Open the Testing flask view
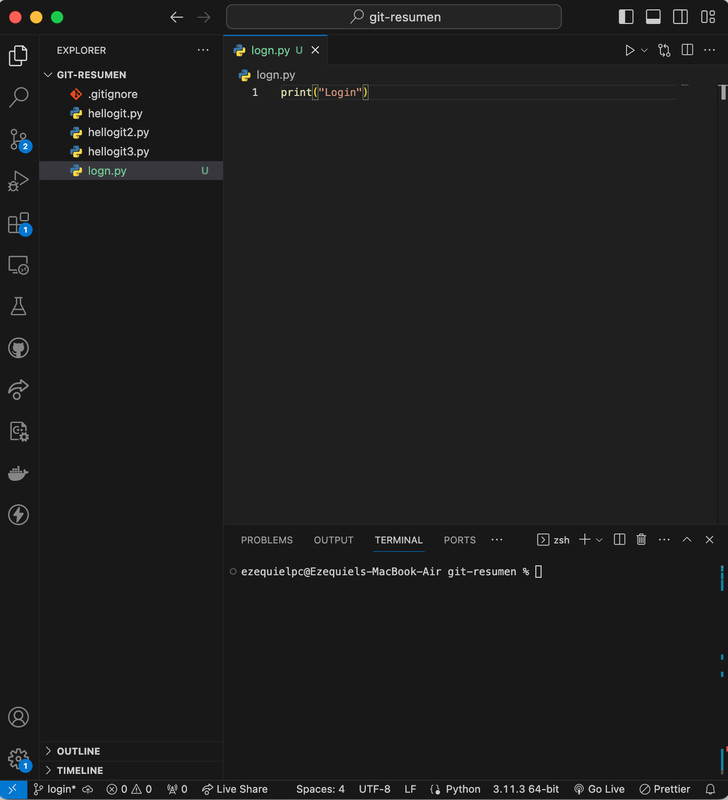Viewport: 728px width, 800px height. [x=18, y=307]
